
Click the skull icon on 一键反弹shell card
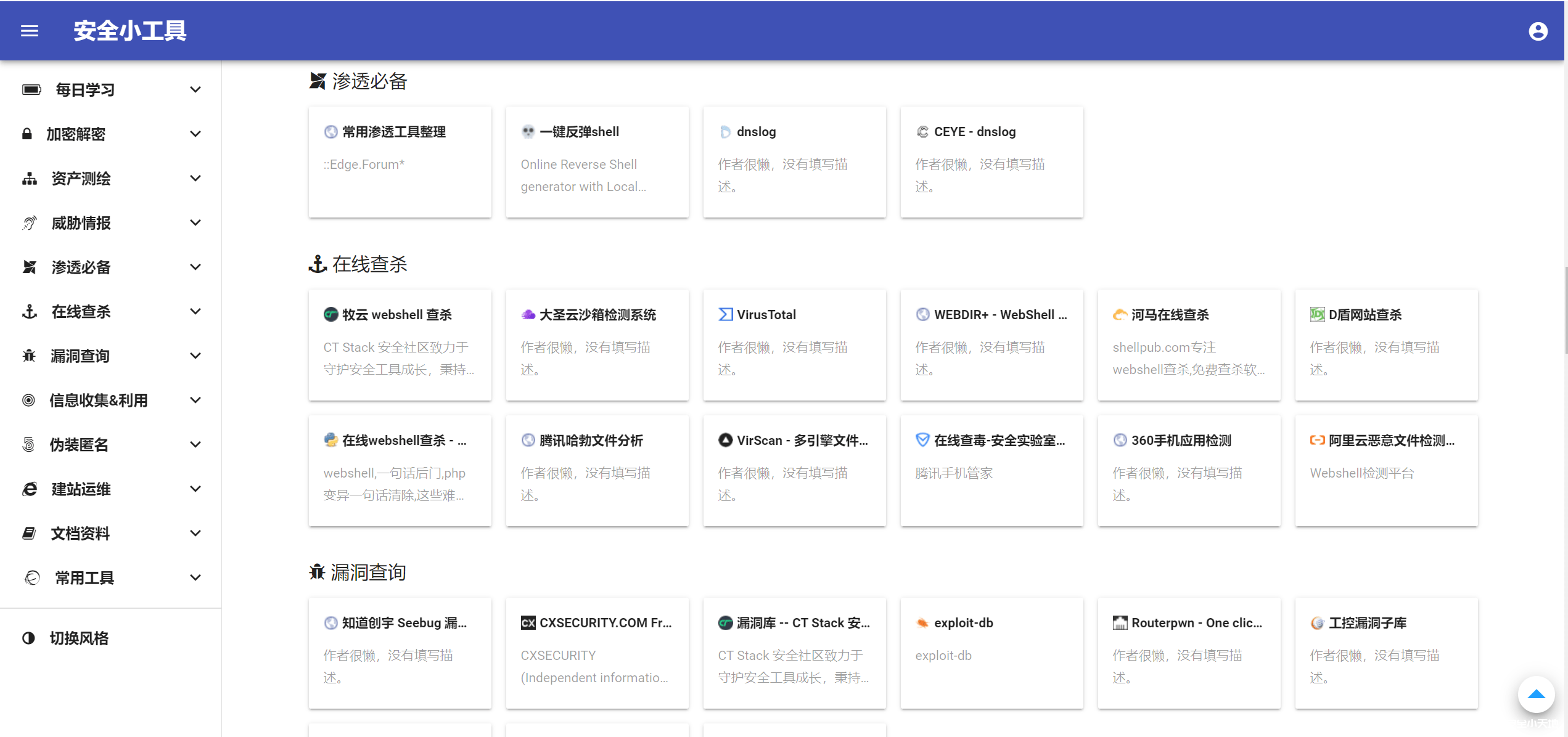tap(528, 131)
